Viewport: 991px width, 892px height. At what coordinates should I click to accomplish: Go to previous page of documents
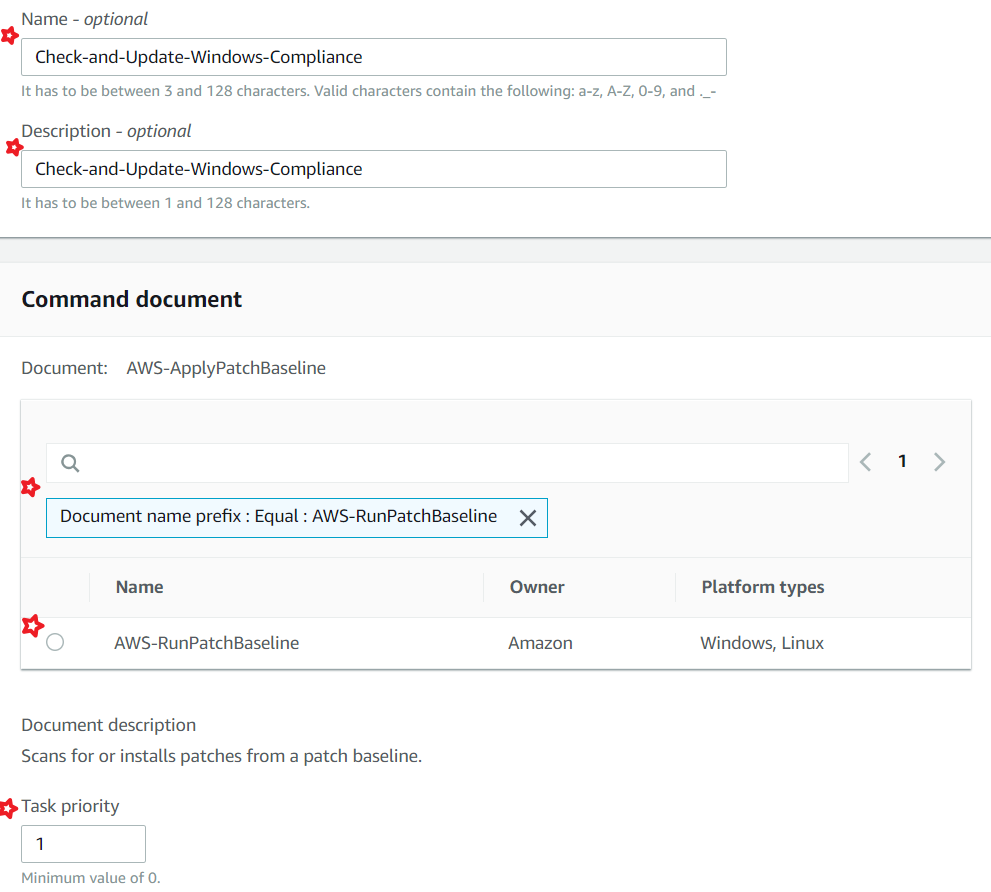click(x=866, y=461)
